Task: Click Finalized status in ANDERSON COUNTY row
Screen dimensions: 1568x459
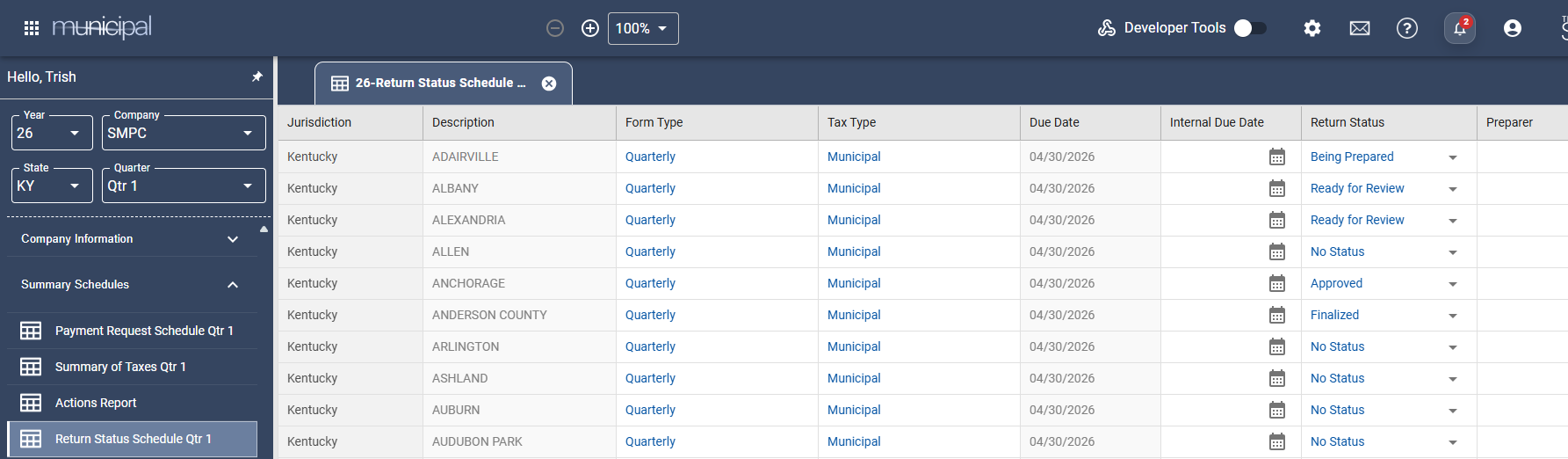Action: point(1334,315)
